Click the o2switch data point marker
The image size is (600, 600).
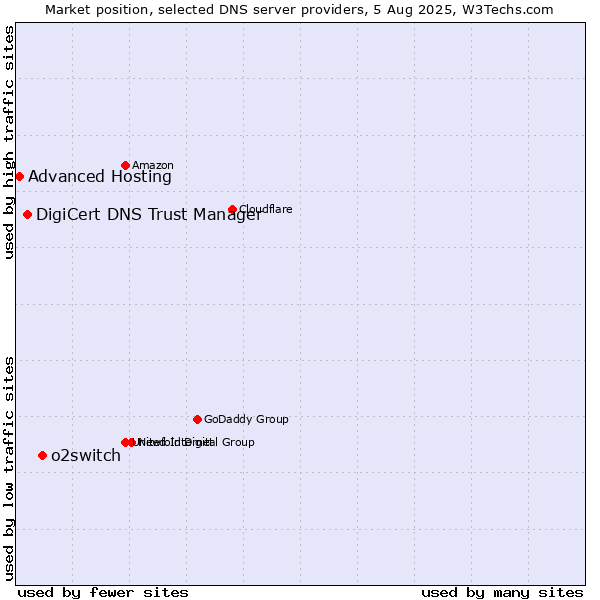click(x=42, y=455)
